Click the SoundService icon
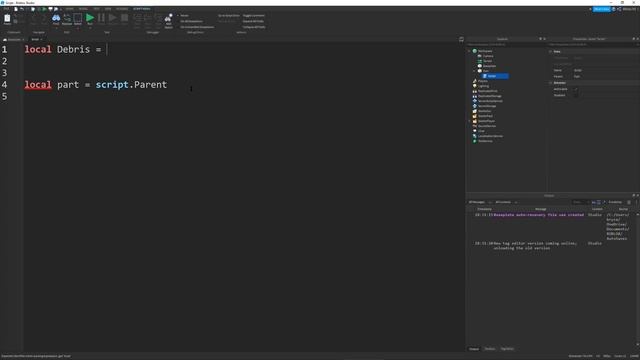640x360 pixels. coord(475,126)
